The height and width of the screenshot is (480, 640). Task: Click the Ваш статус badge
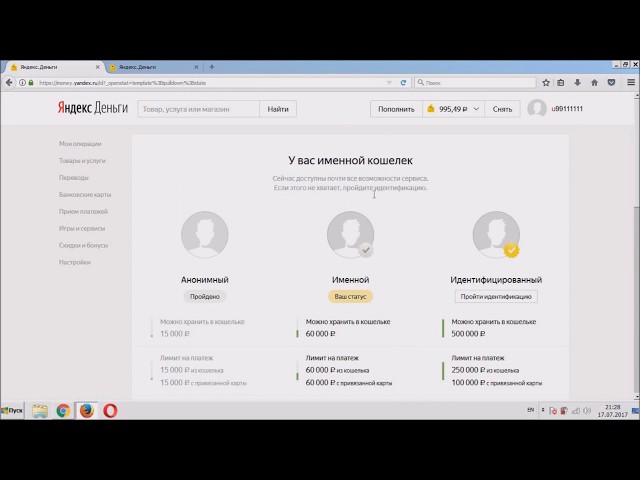350,297
